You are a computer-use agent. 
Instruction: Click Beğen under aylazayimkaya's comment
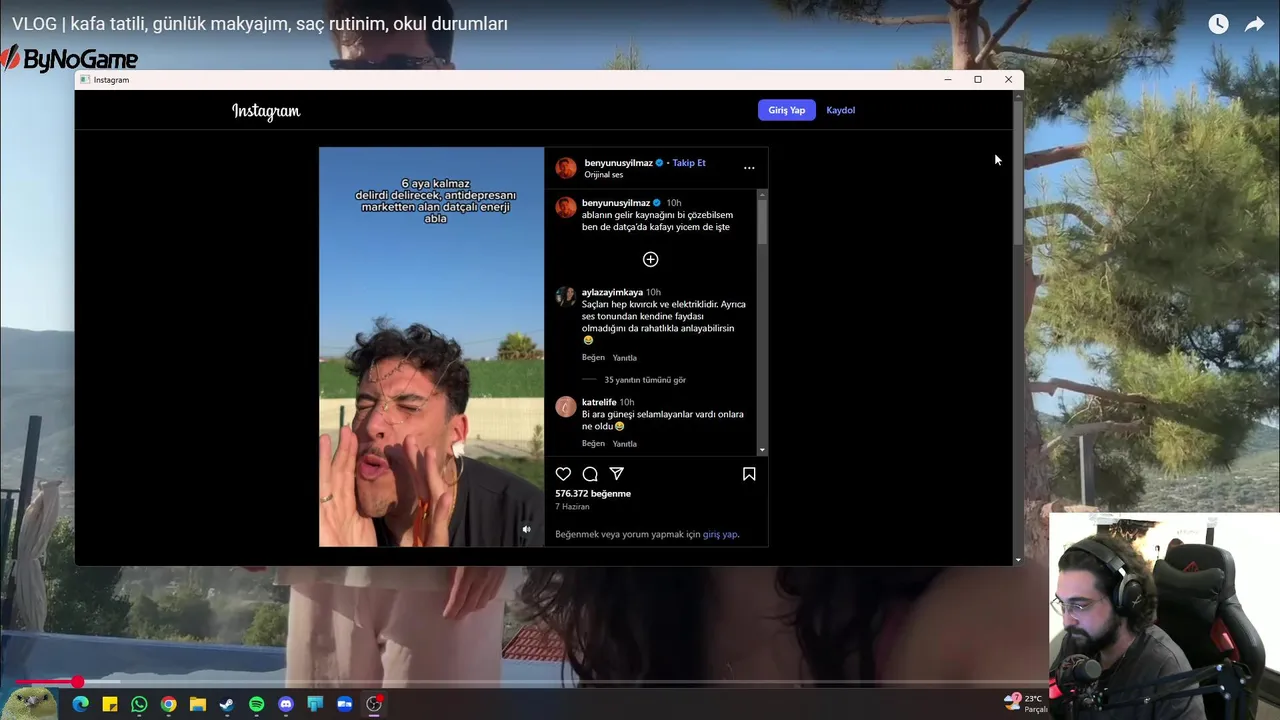tap(593, 358)
